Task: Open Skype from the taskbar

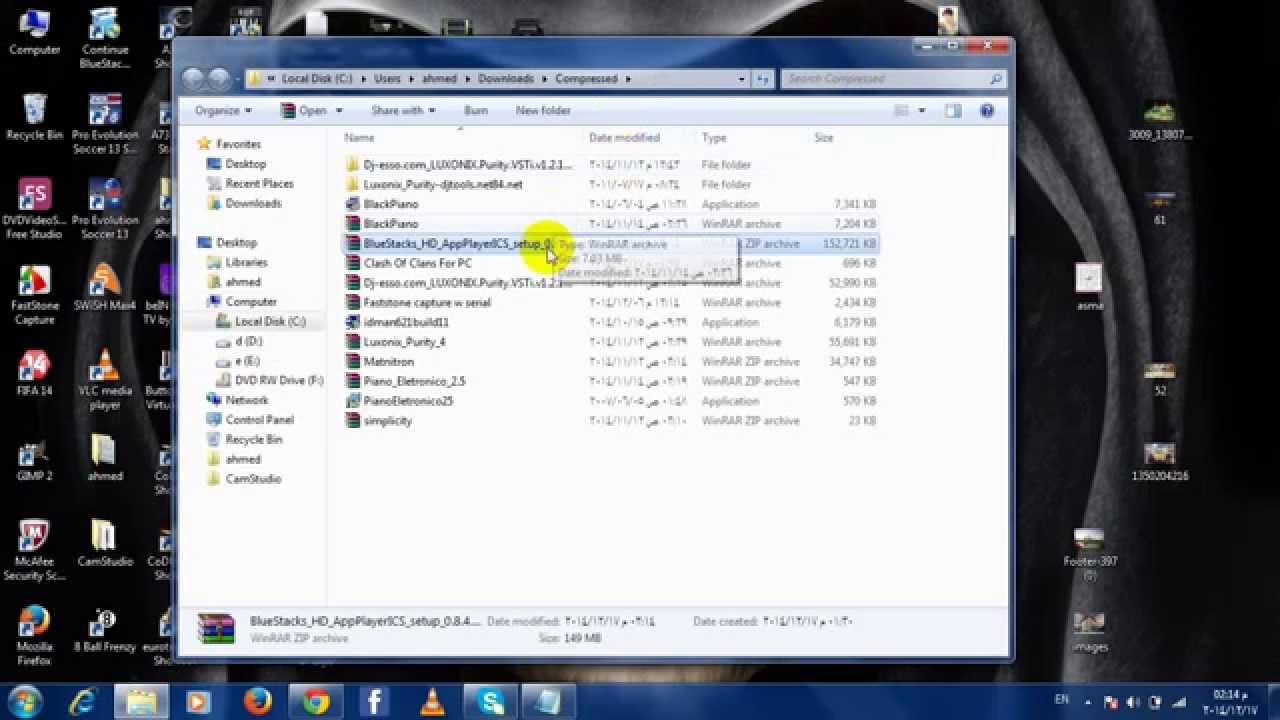Action: pyautogui.click(x=492, y=702)
